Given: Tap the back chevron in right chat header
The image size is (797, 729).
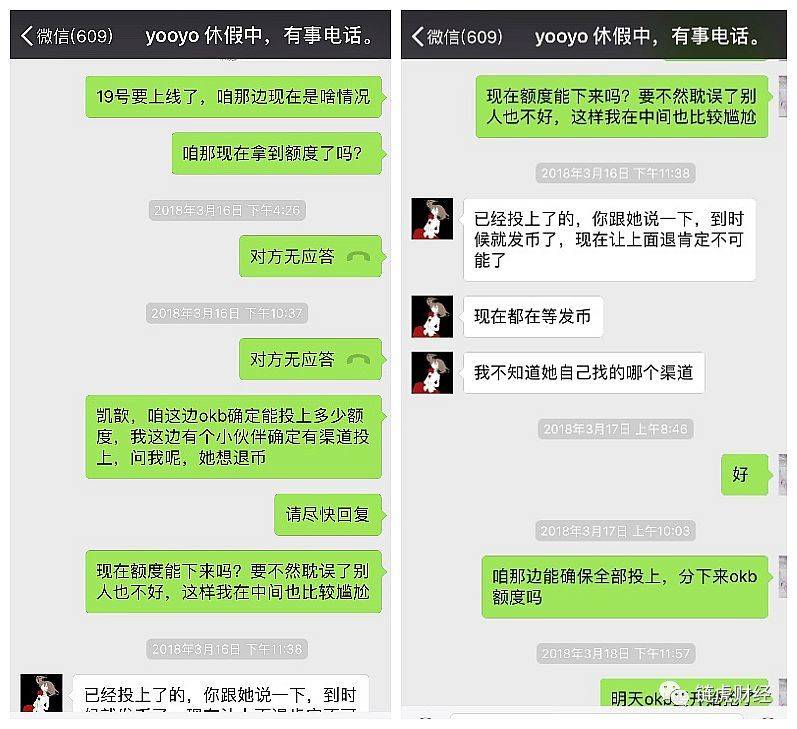Looking at the screenshot, I should (417, 36).
